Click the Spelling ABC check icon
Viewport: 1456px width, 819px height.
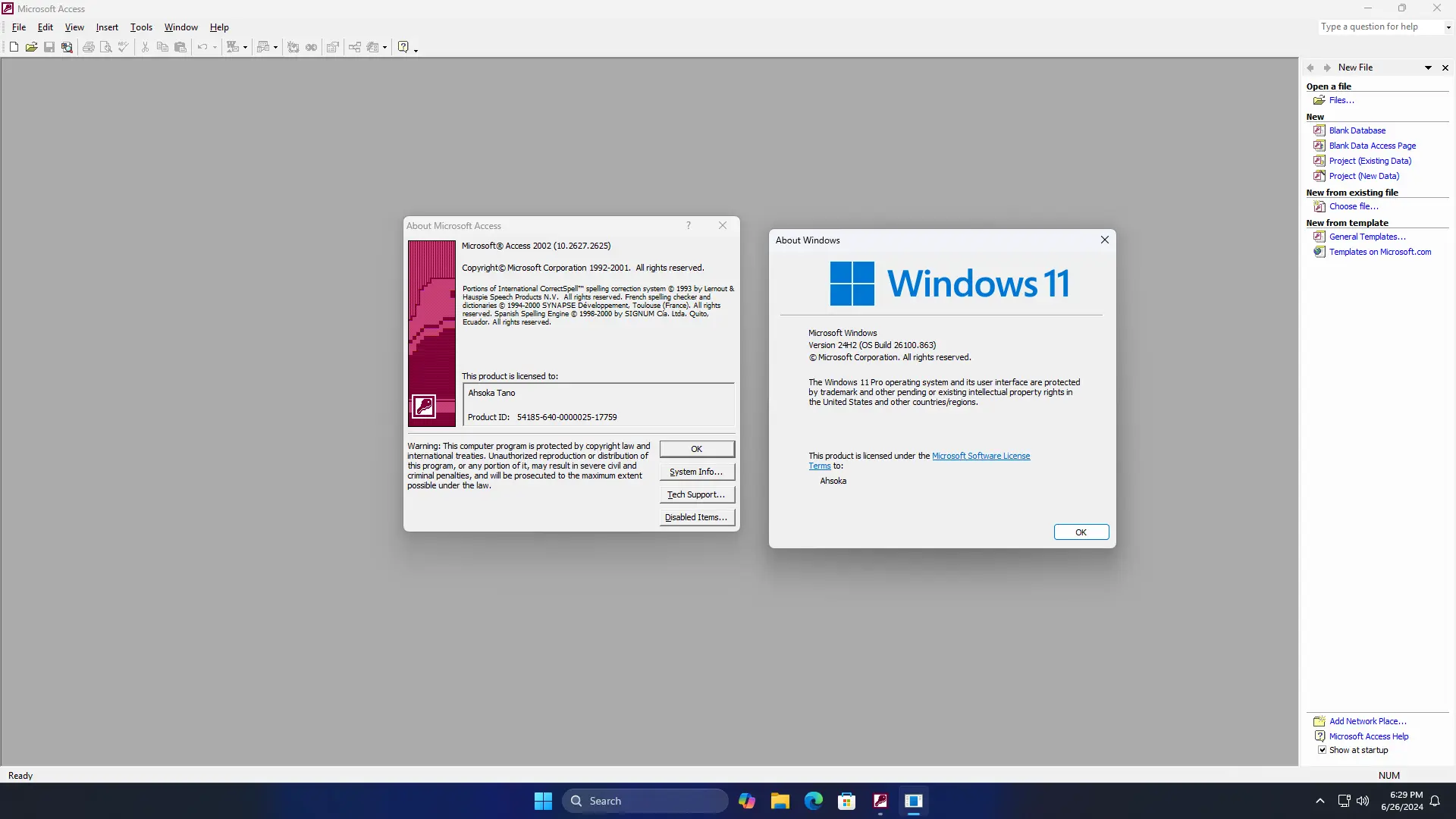124,47
